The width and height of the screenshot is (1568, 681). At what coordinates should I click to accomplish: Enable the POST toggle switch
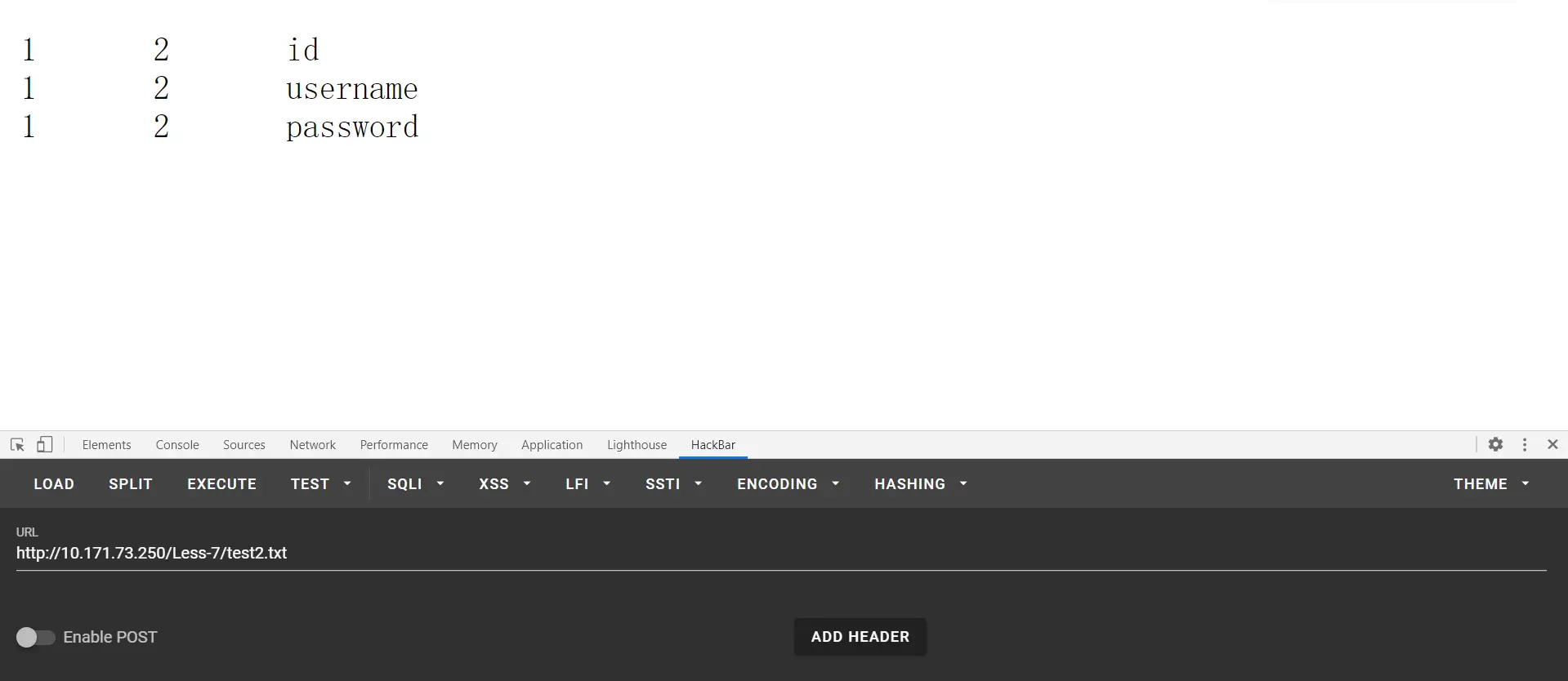click(35, 637)
